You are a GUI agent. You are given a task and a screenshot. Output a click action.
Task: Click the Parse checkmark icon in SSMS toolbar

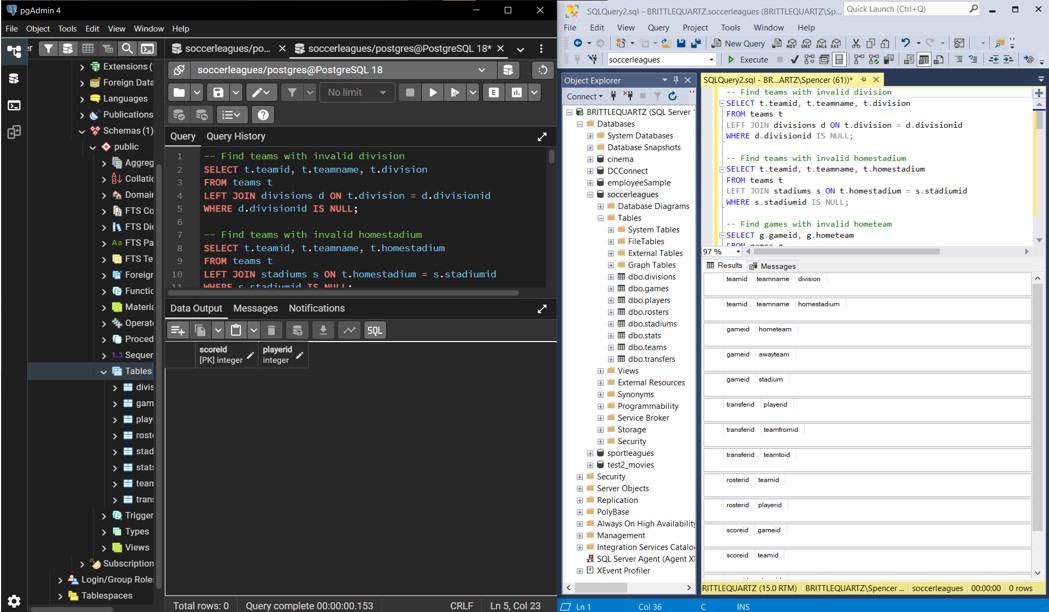point(794,60)
